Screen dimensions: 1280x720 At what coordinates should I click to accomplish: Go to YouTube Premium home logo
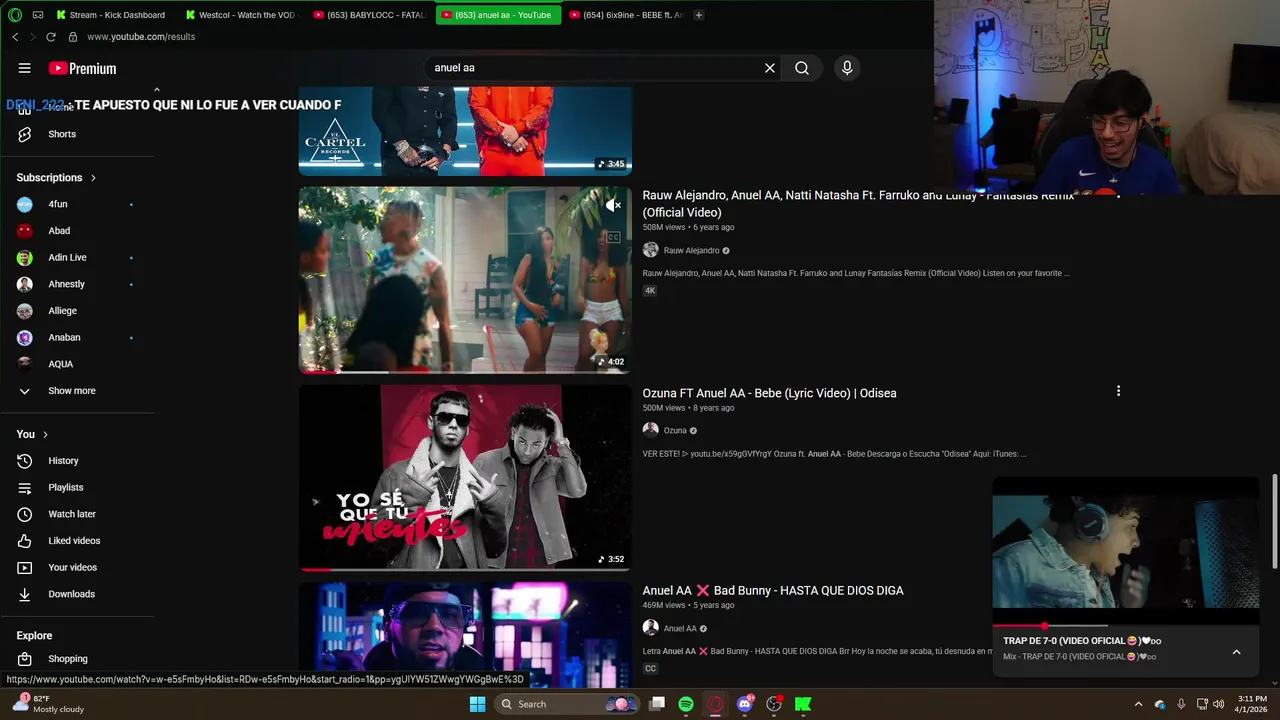point(82,68)
